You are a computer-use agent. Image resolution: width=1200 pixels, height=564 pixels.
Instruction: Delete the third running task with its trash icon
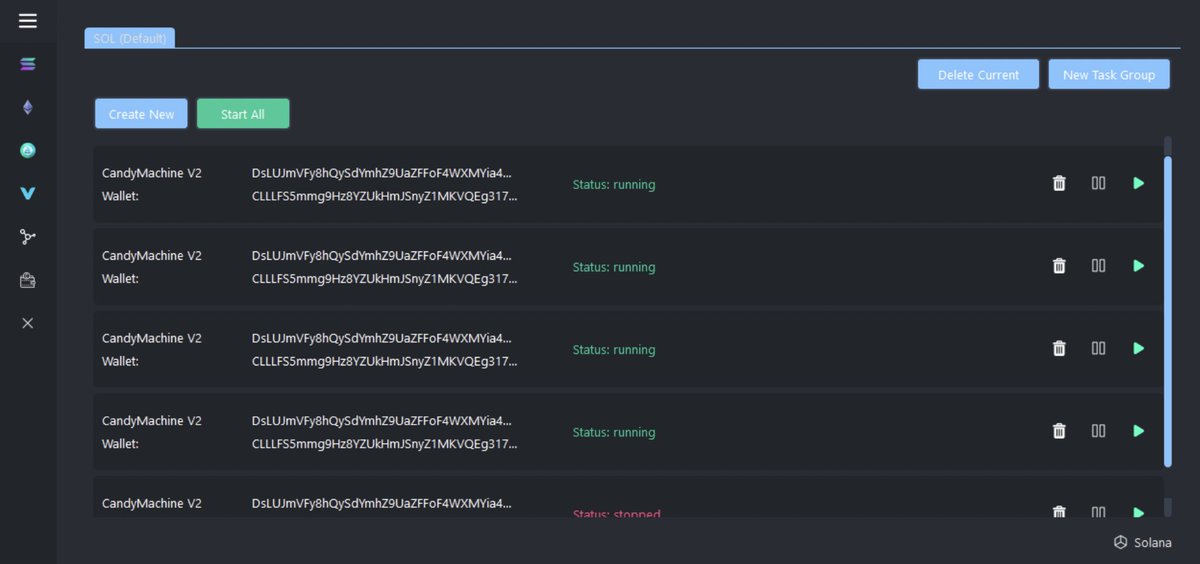click(1059, 348)
